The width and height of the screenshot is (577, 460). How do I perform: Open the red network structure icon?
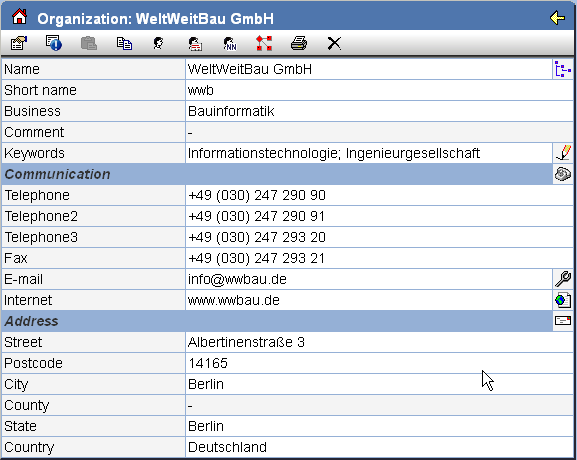pos(264,43)
